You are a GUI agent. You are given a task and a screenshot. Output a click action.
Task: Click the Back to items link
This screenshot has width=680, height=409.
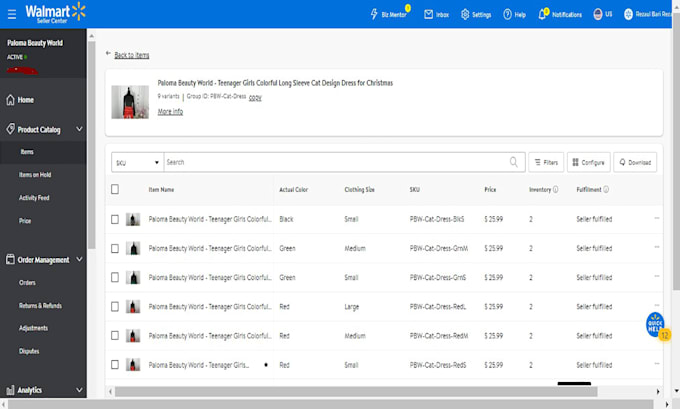[x=131, y=55]
